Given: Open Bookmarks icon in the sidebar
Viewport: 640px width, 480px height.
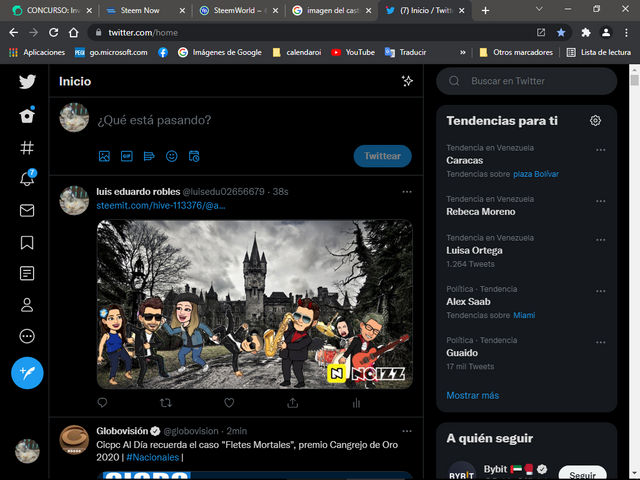Looking at the screenshot, I should click(27, 242).
